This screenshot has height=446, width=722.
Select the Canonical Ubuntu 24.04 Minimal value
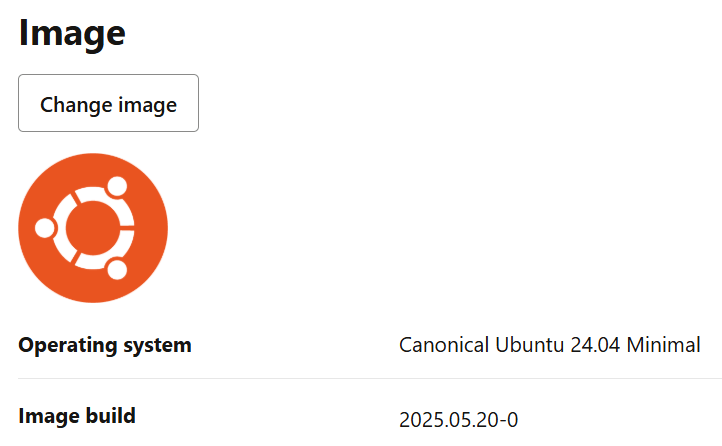549,346
